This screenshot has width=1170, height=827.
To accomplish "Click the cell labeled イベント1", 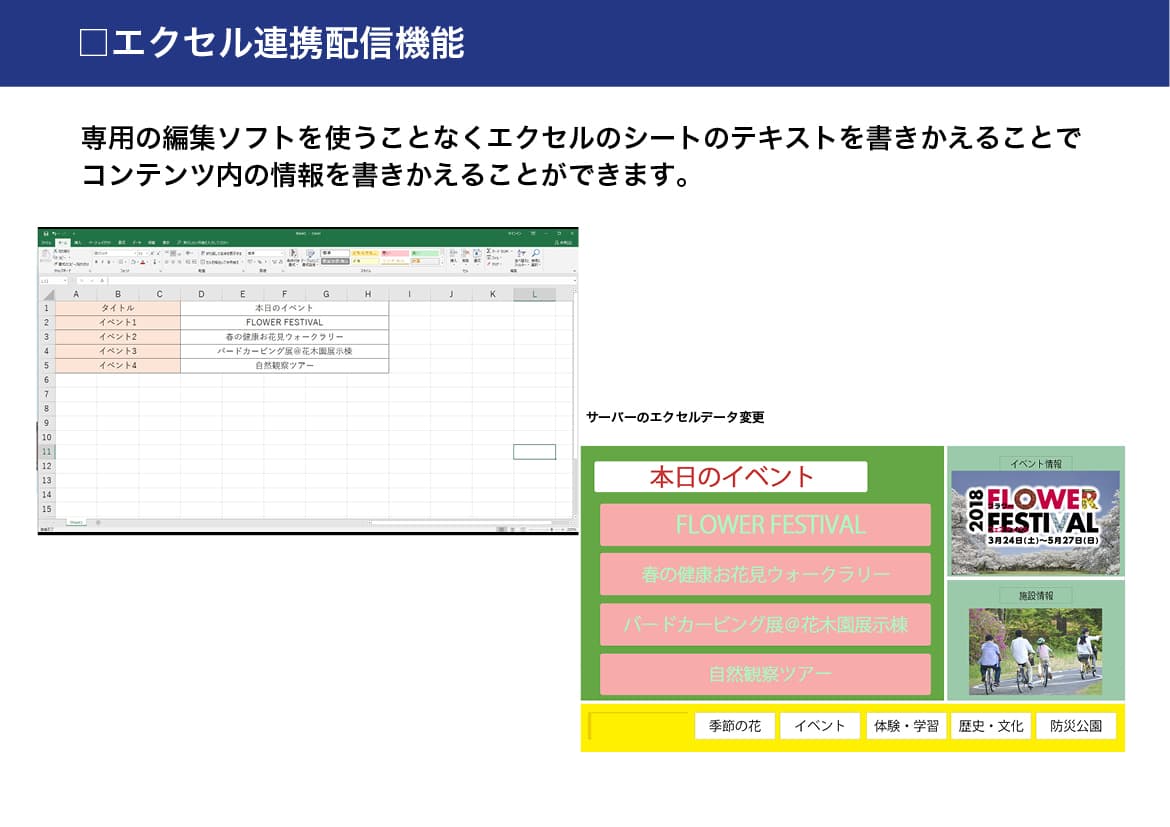I will click(x=118, y=322).
